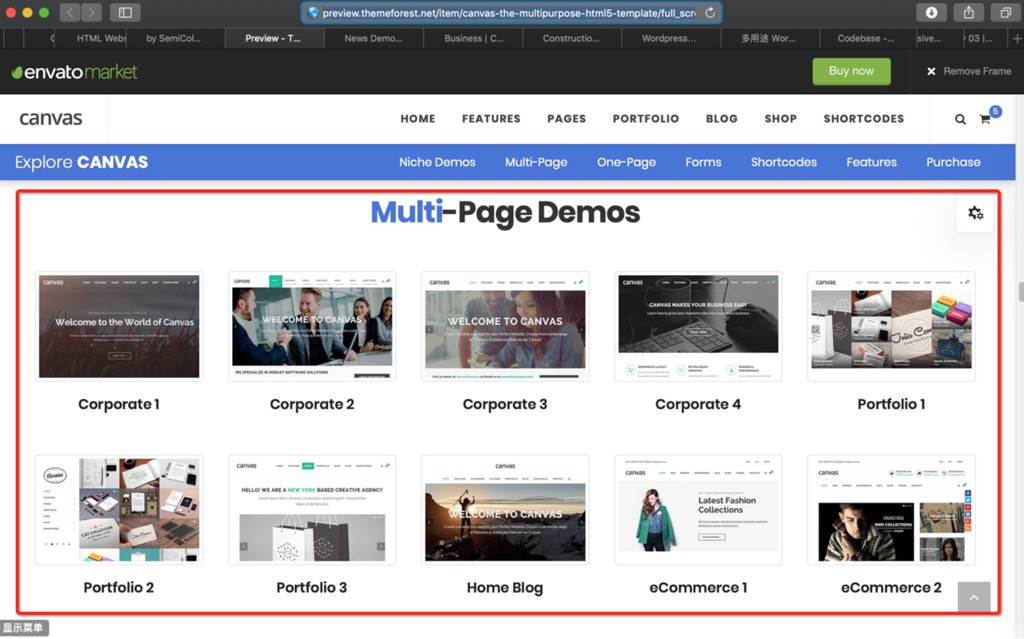Click the page vertical scrollbar thumb
Image resolution: width=1024 pixels, height=639 pixels.
(1020, 290)
